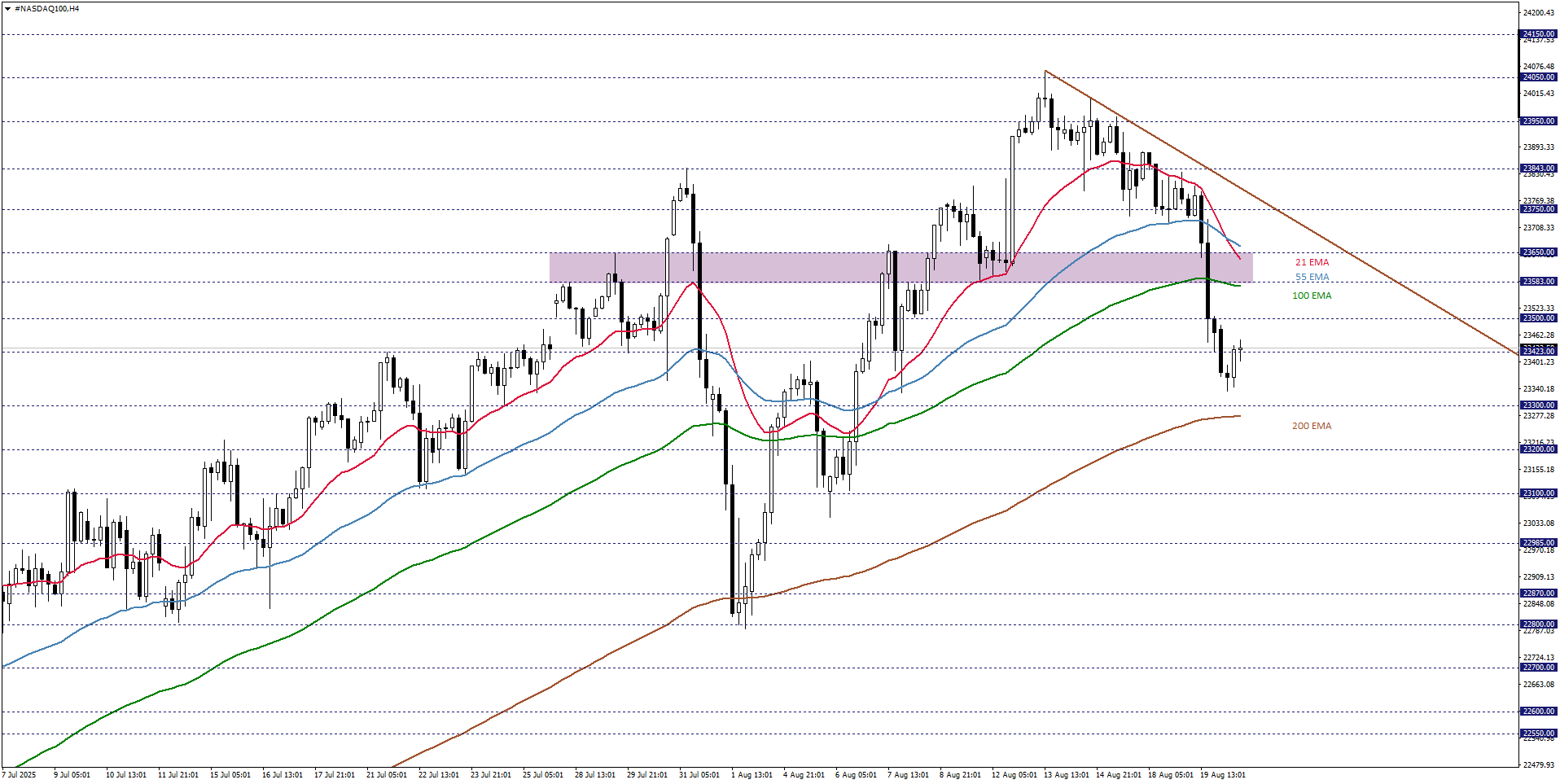The image size is (1560, 784).
Task: Click the 29 Jul 21:01 time label
Action: click(646, 775)
